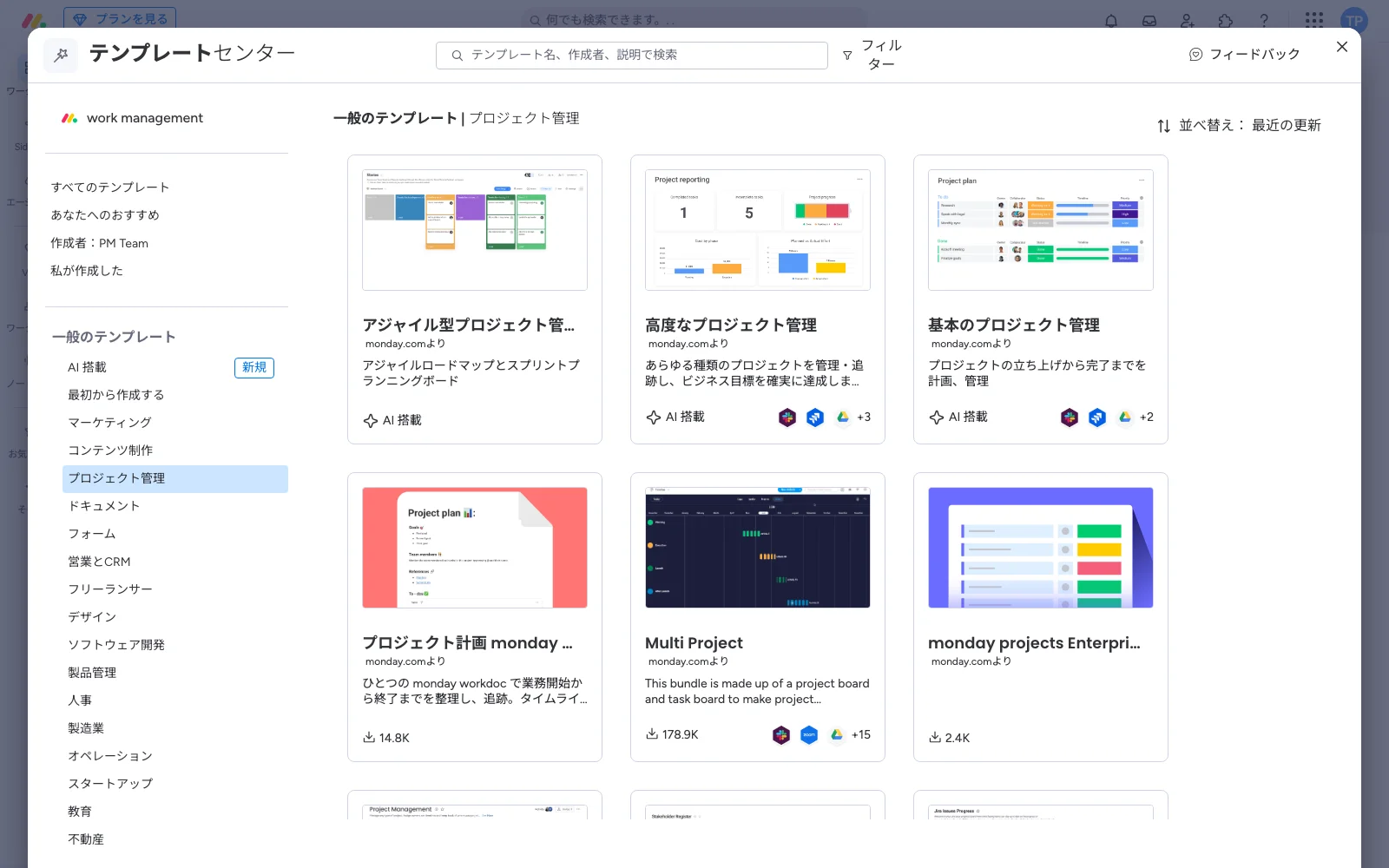Viewport: 1389px width, 868px height.
Task: Click the TP user avatar
Action: point(1354,21)
